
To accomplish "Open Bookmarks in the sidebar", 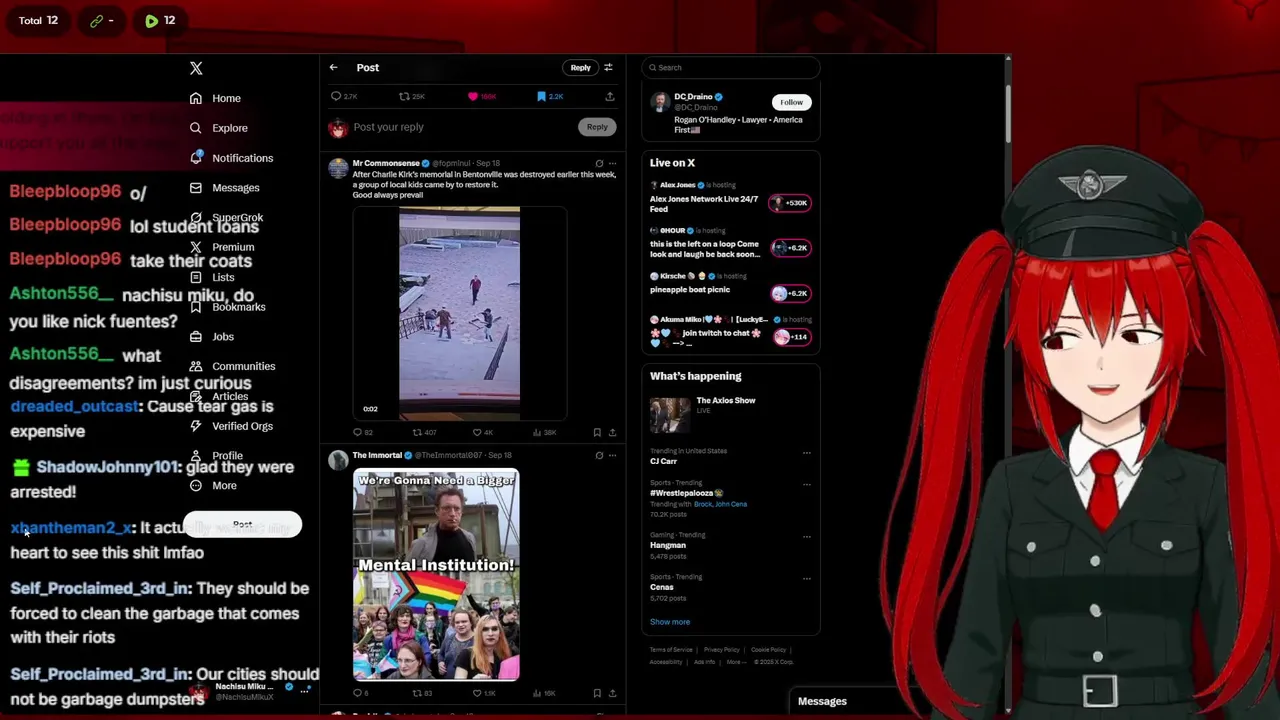I will tap(227, 307).
